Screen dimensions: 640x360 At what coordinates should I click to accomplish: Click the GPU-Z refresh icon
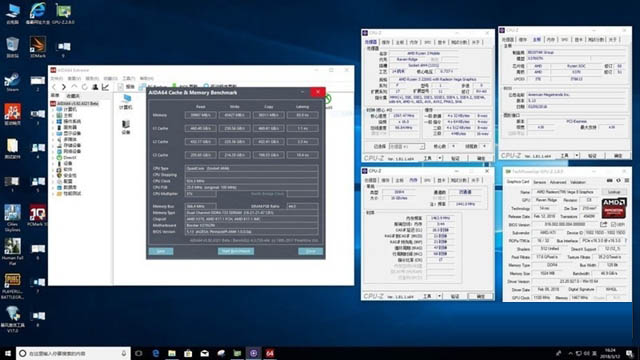tap(618, 180)
